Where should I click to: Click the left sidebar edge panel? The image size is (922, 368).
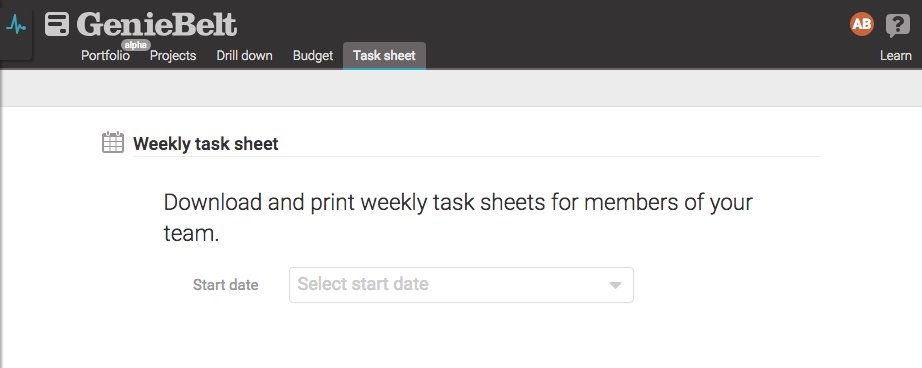[2, 235]
